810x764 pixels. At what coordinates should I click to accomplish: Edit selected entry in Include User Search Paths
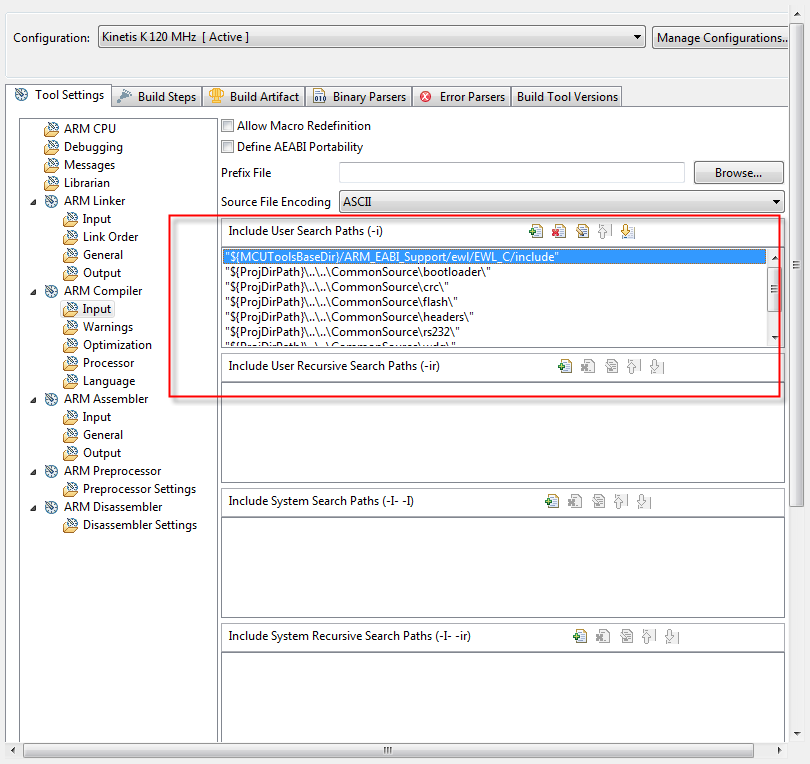tap(582, 231)
